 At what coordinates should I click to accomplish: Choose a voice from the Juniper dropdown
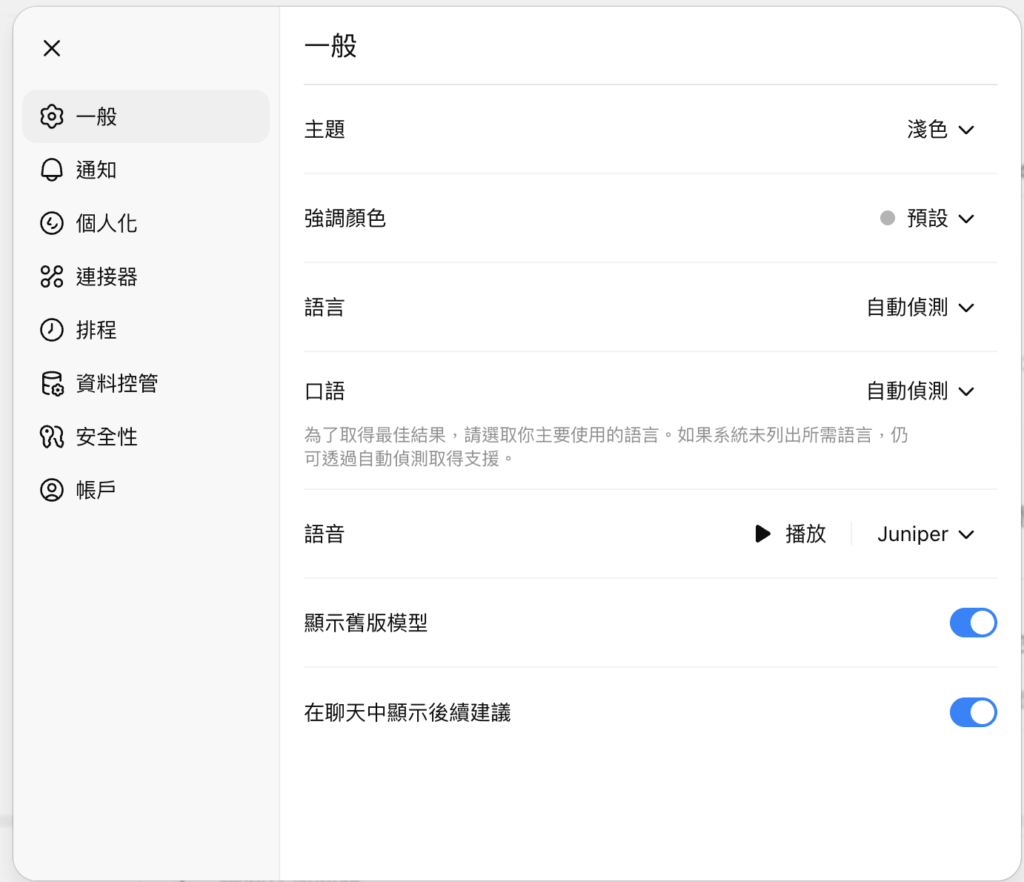coord(925,534)
